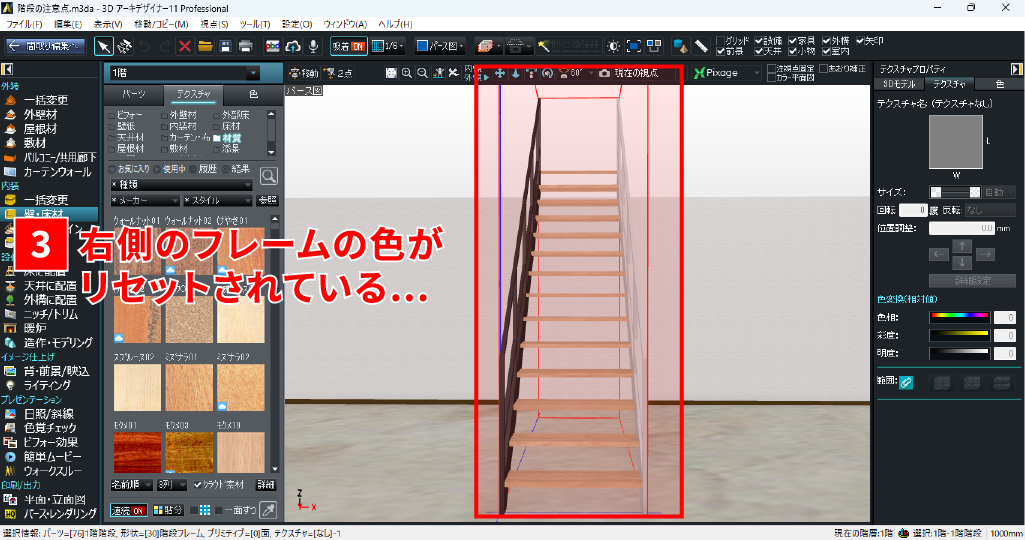The height and width of the screenshot is (540, 1025).
Task: Select ライティング in left navigation
Action: pyautogui.click(x=47, y=385)
